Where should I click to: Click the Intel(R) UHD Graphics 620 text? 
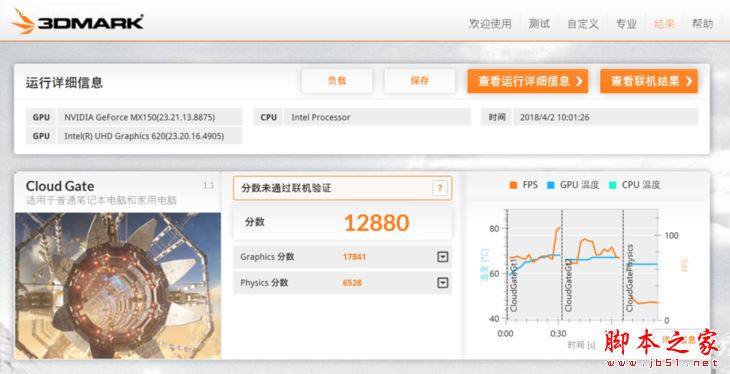pyautogui.click(x=144, y=136)
